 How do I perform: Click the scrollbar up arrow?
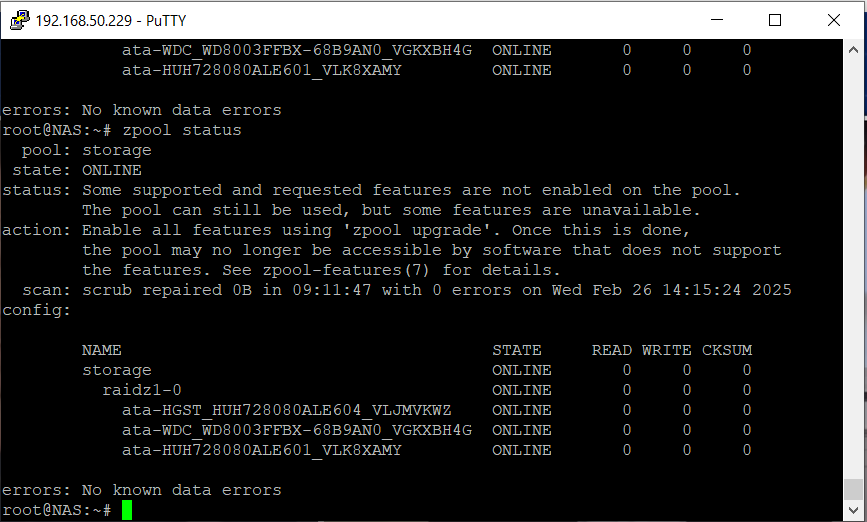pyautogui.click(x=853, y=49)
